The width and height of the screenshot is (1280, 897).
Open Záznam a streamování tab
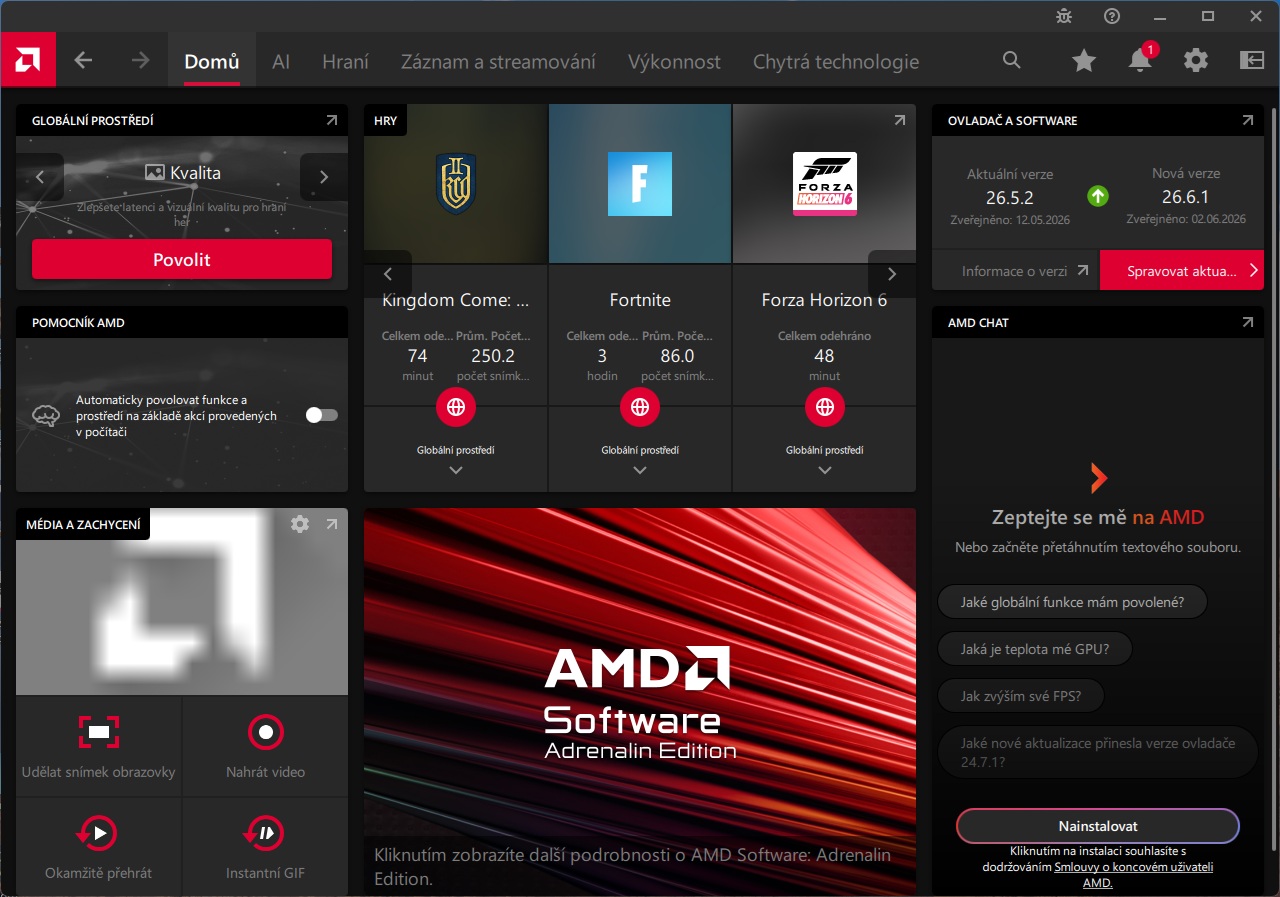(498, 61)
